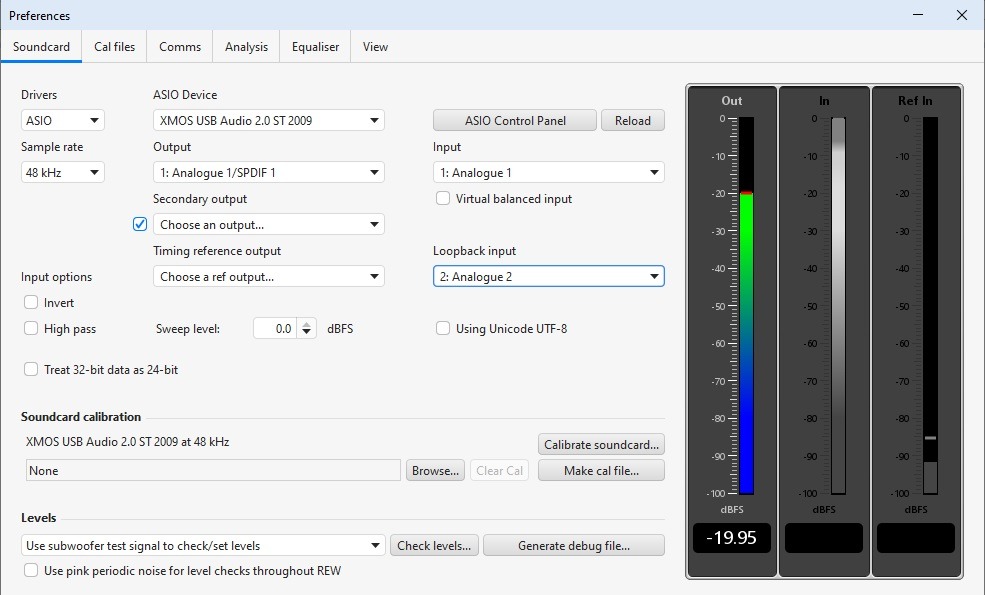This screenshot has height=595, width=985.
Task: Decrease the Sweep level with down arrow
Action: coord(307,332)
